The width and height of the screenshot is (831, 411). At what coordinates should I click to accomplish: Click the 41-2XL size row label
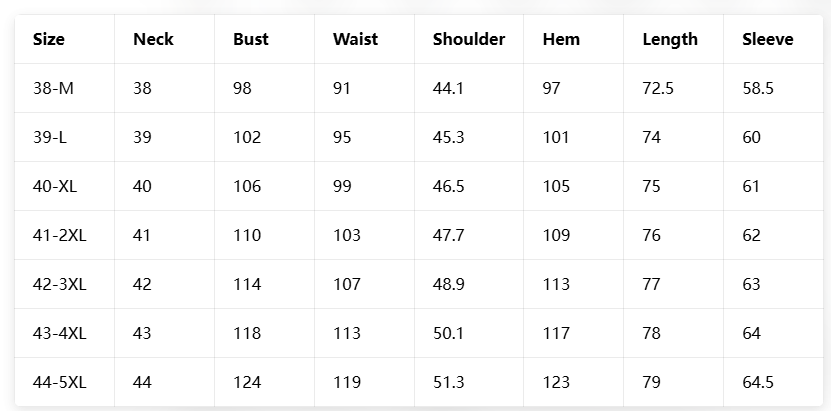(x=60, y=236)
